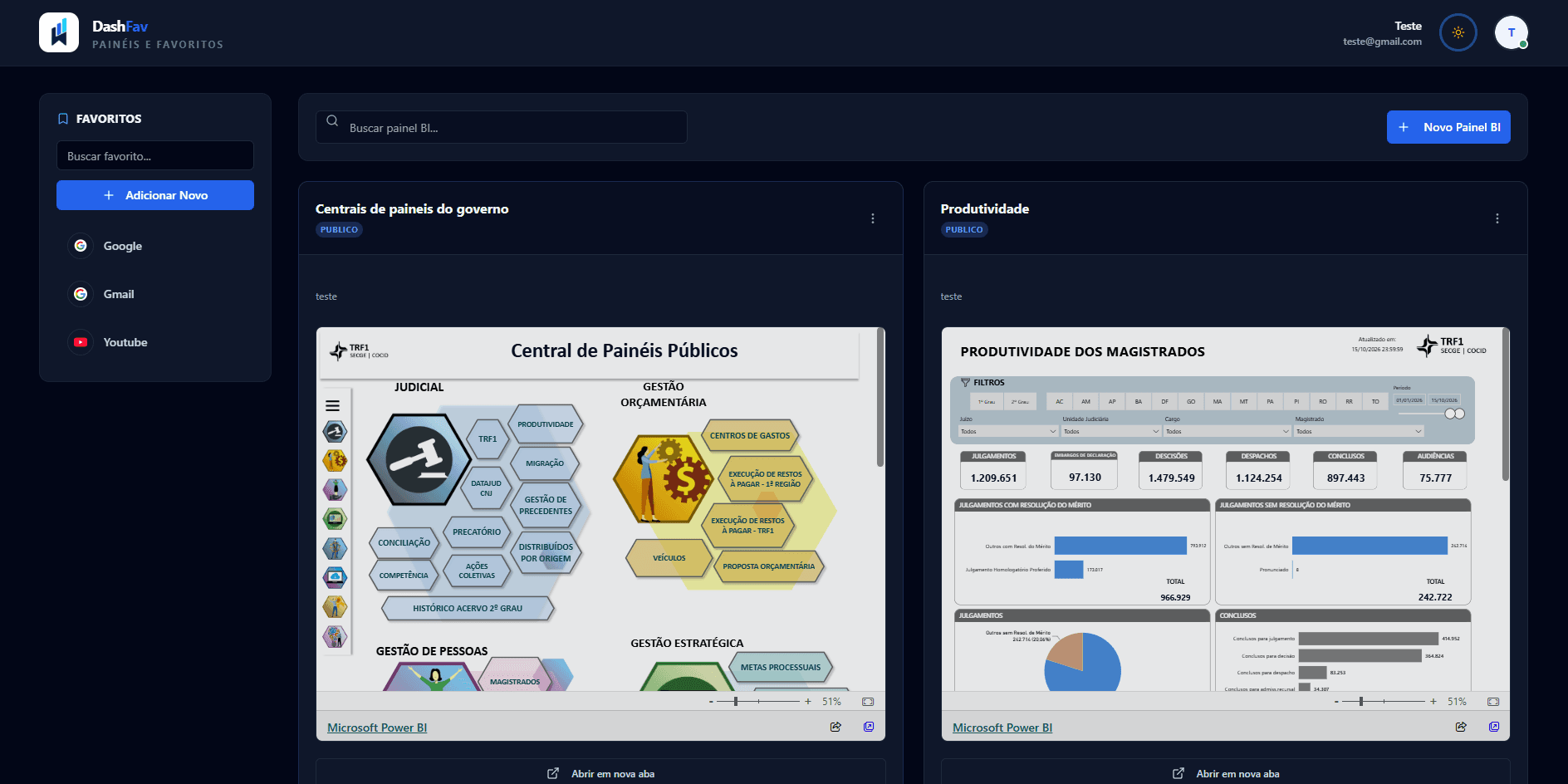Click share icon in Centrais de paineis footer
Viewport: 1568px width, 784px height.
[x=835, y=727]
